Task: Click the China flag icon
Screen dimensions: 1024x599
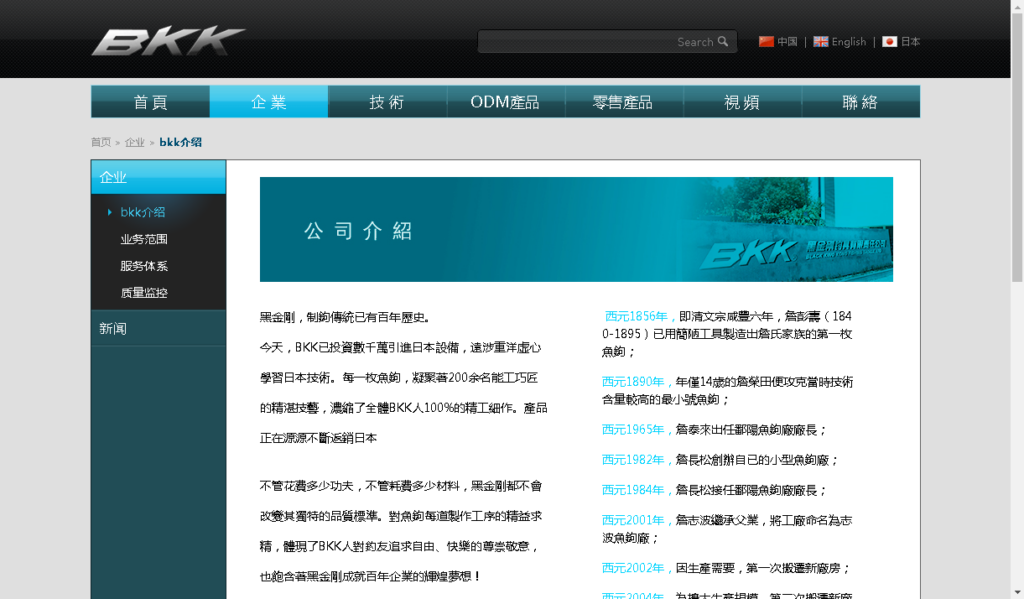Action: click(767, 42)
